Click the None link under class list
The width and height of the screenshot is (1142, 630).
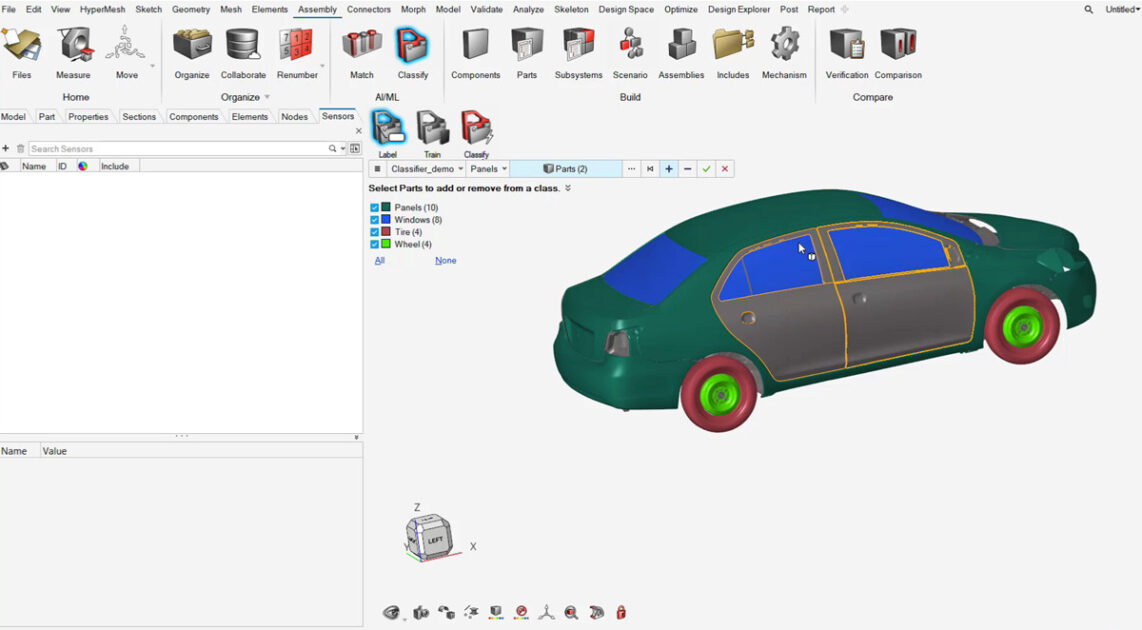(445, 261)
